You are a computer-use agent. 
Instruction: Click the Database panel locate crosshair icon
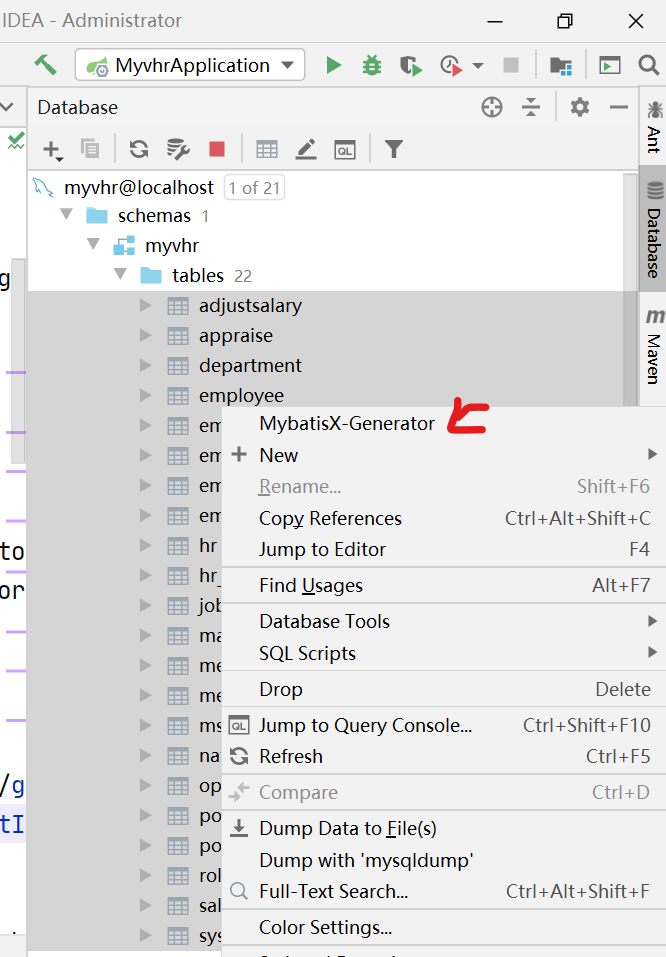491,107
